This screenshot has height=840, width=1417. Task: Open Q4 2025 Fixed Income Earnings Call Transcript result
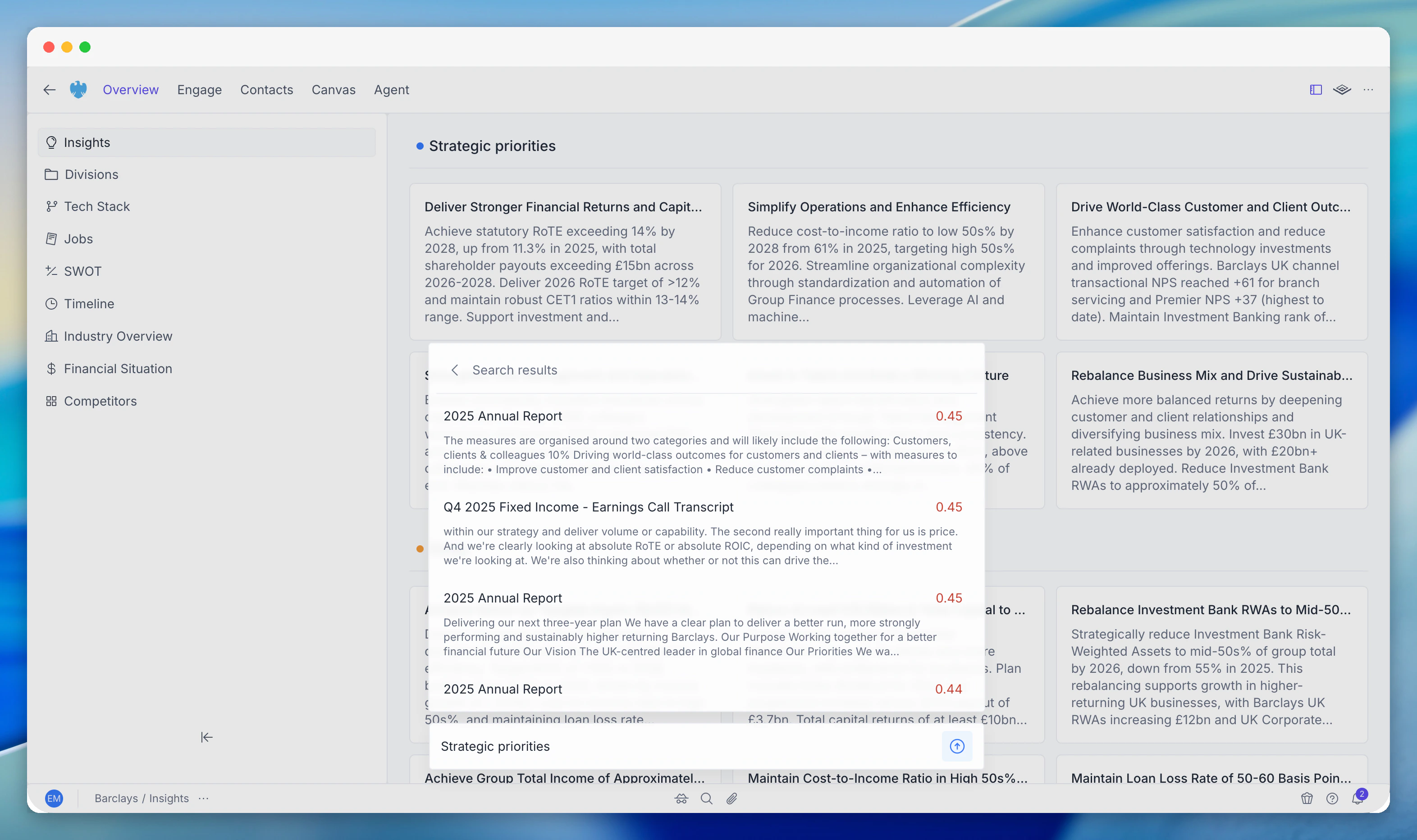click(703, 533)
